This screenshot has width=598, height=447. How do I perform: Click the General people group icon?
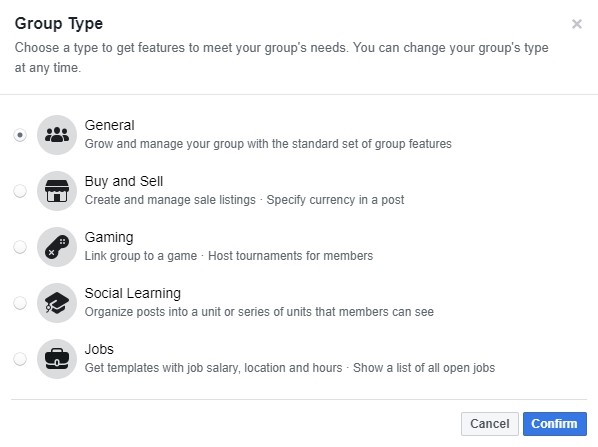pos(57,135)
